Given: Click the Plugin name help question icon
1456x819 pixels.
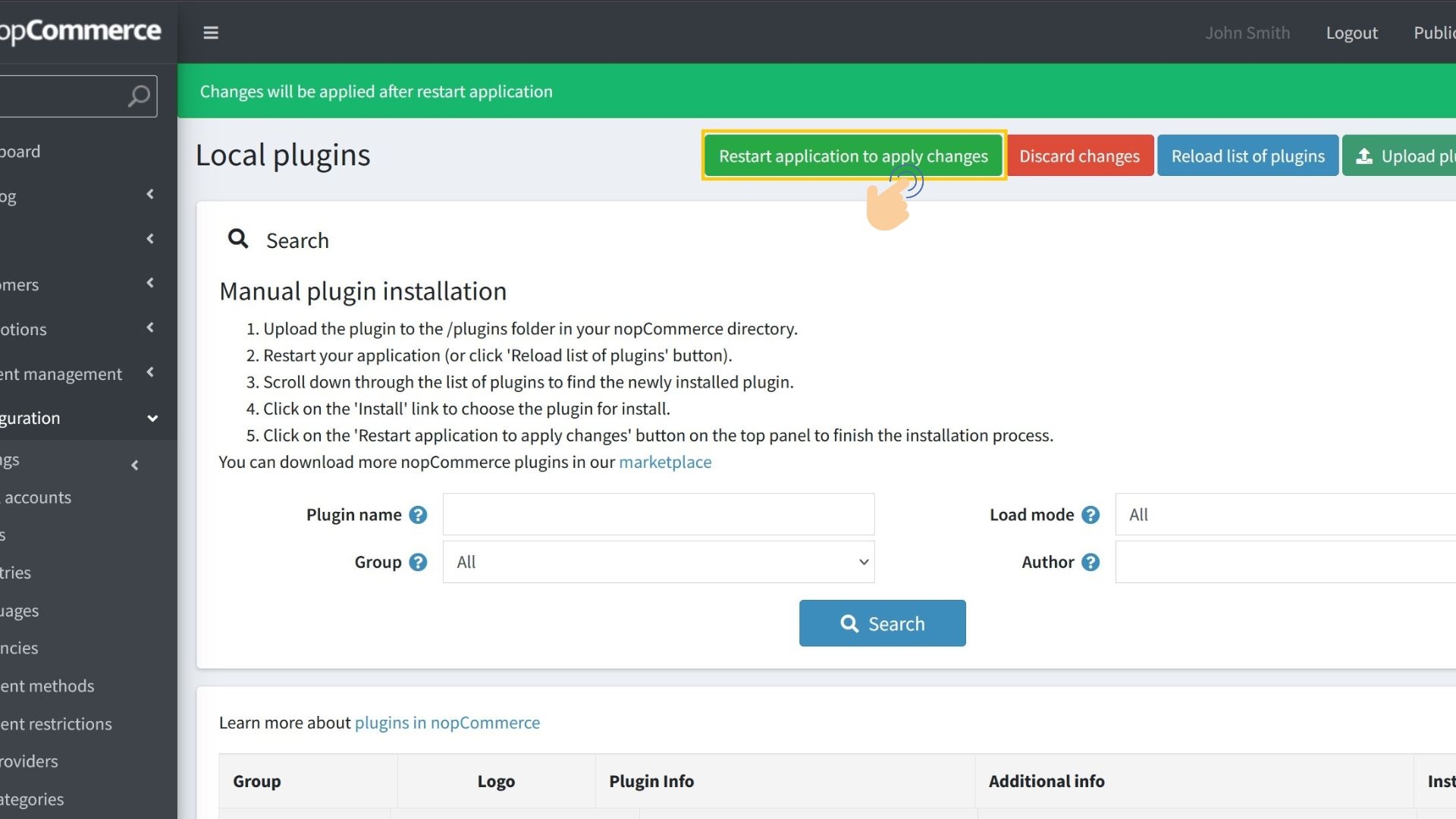Looking at the screenshot, I should 418,515.
